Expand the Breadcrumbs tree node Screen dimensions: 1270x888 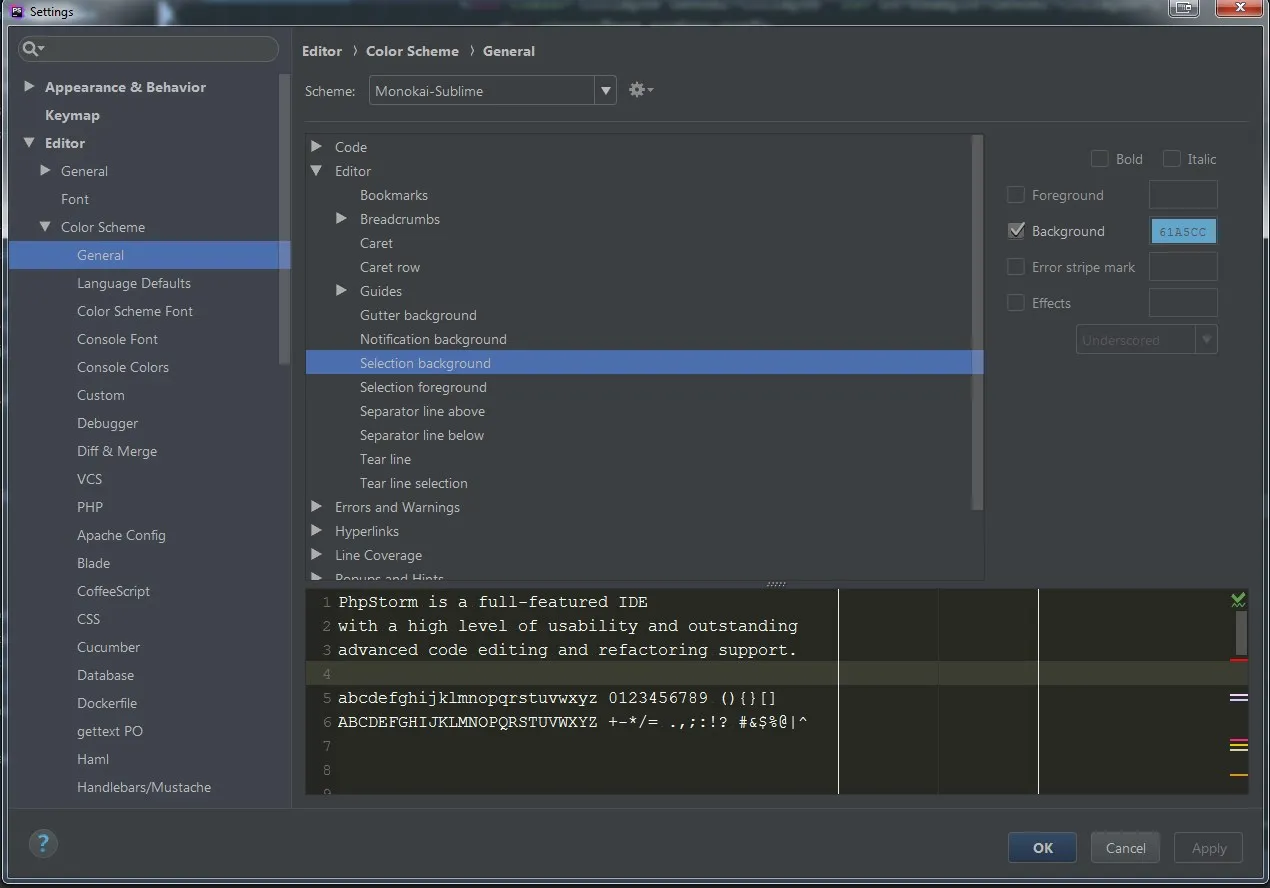click(341, 219)
